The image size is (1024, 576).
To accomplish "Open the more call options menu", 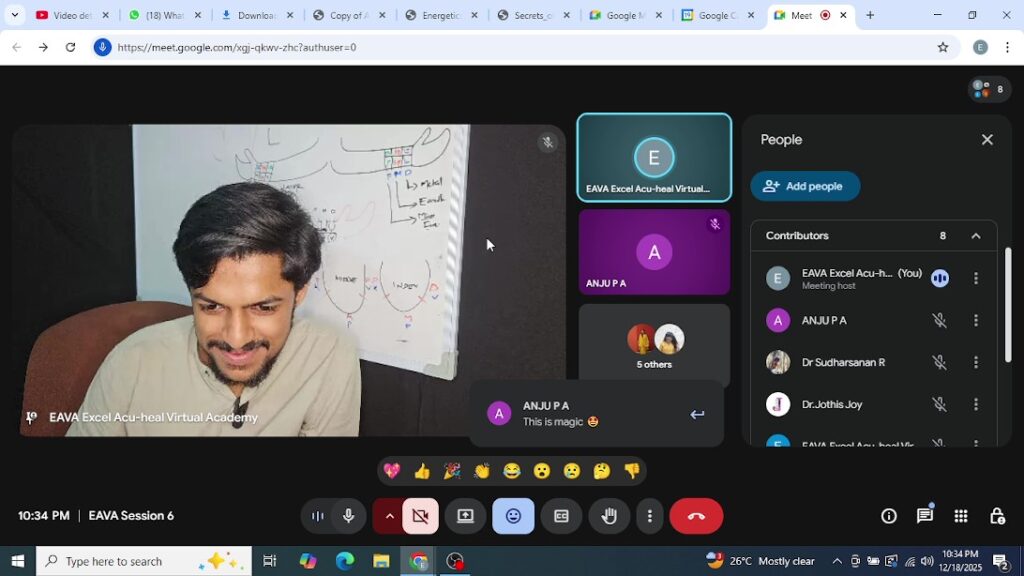I will coord(649,516).
